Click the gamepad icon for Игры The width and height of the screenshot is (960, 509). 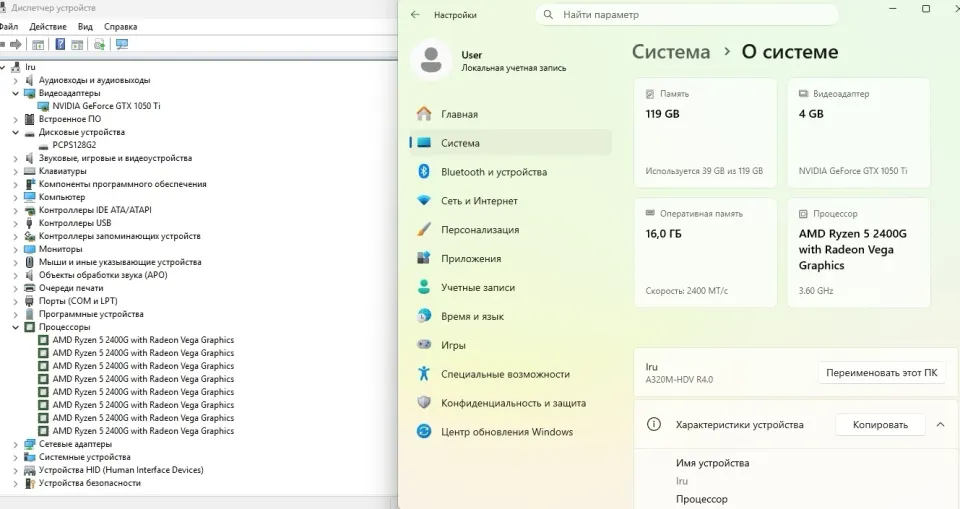pyautogui.click(x=424, y=344)
